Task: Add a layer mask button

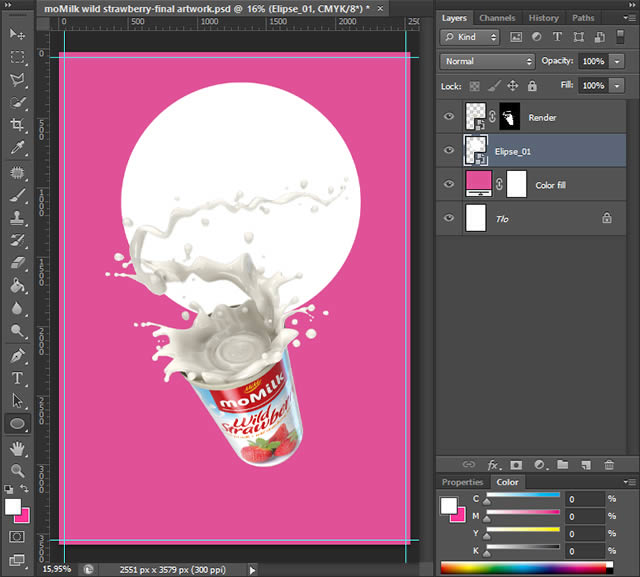Action: click(x=516, y=465)
